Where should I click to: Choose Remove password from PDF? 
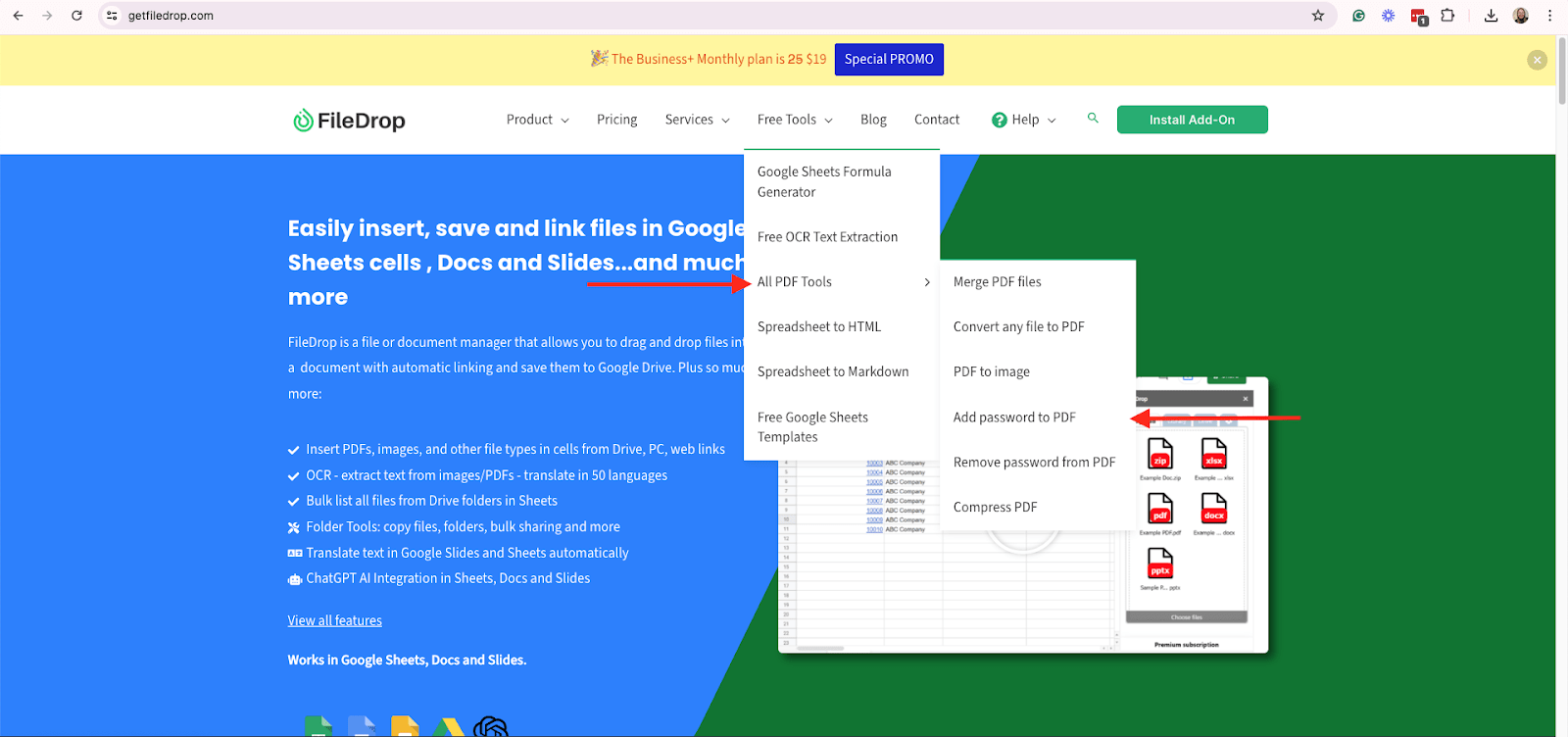coord(1038,463)
